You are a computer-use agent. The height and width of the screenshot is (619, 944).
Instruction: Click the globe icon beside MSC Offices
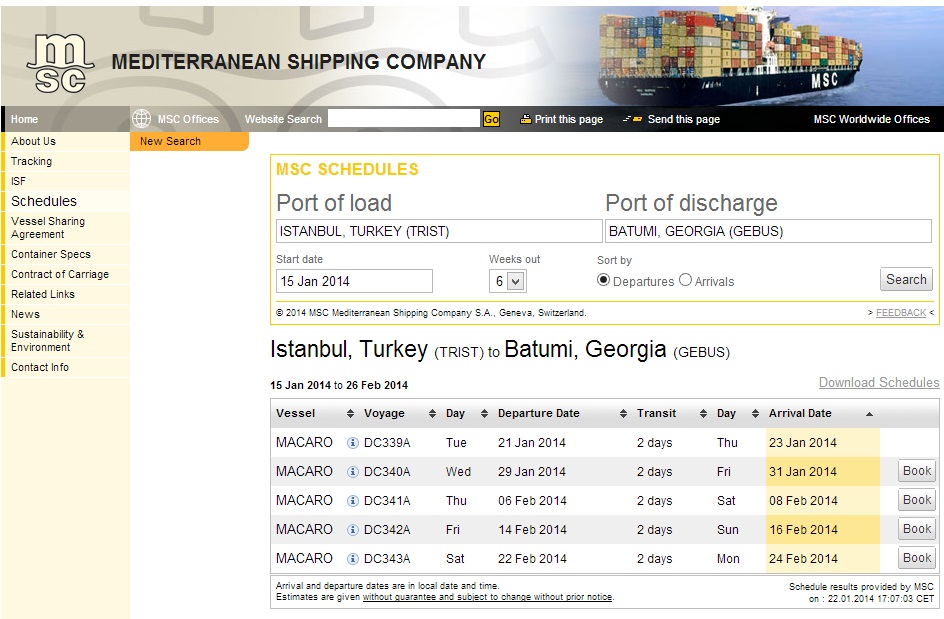141,119
